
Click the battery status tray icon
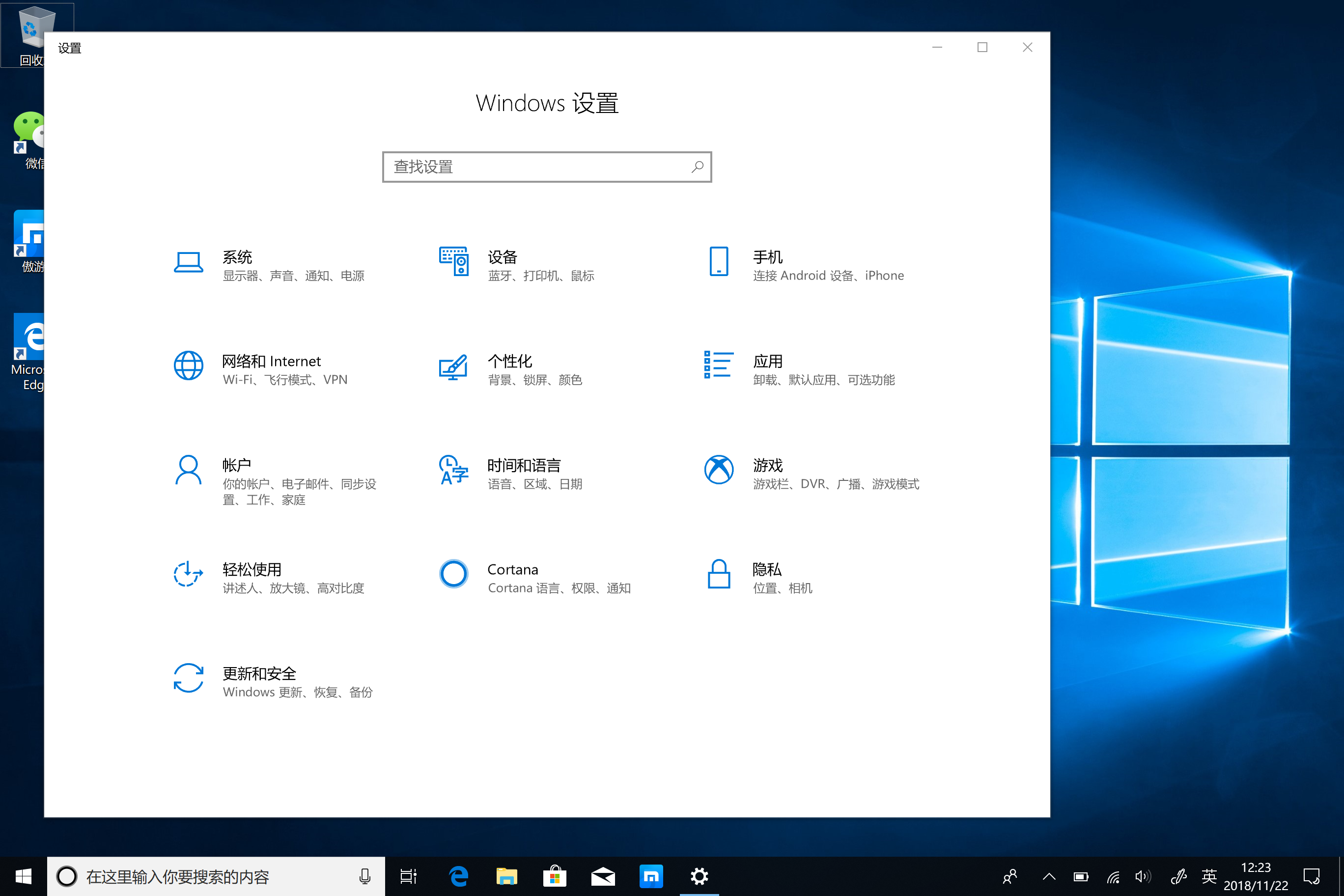[1081, 876]
